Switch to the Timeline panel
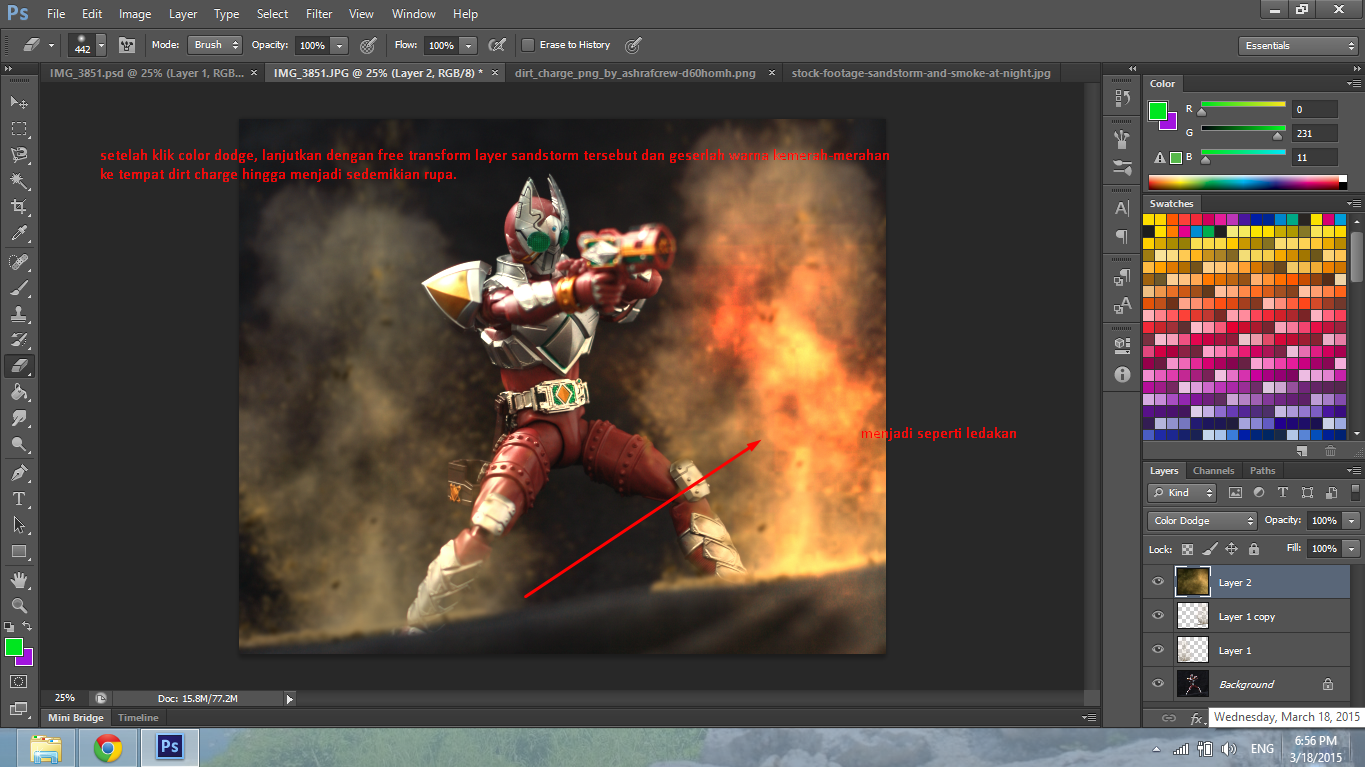Image resolution: width=1365 pixels, height=767 pixels. (137, 717)
